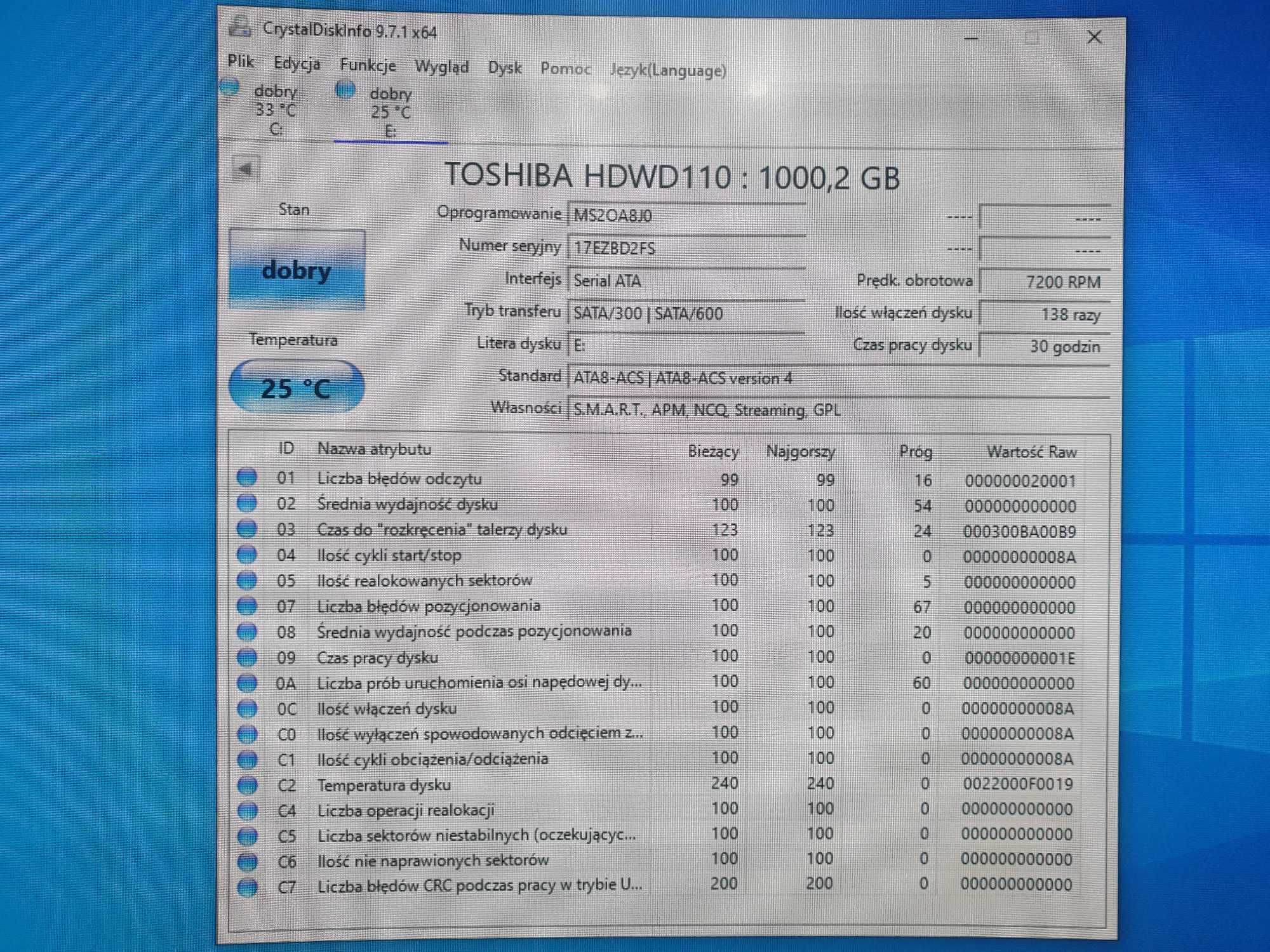Select row Ilość realokowanych sektorów
Image resolution: width=1270 pixels, height=952 pixels.
click(x=657, y=581)
